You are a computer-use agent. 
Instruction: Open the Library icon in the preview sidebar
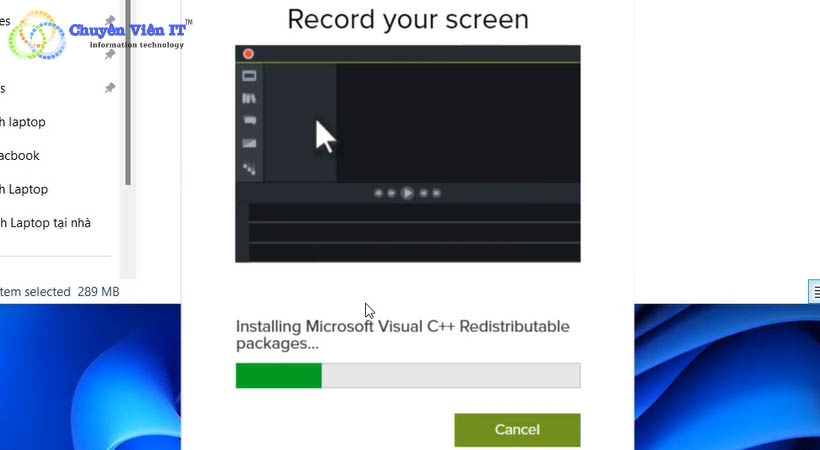(249, 98)
